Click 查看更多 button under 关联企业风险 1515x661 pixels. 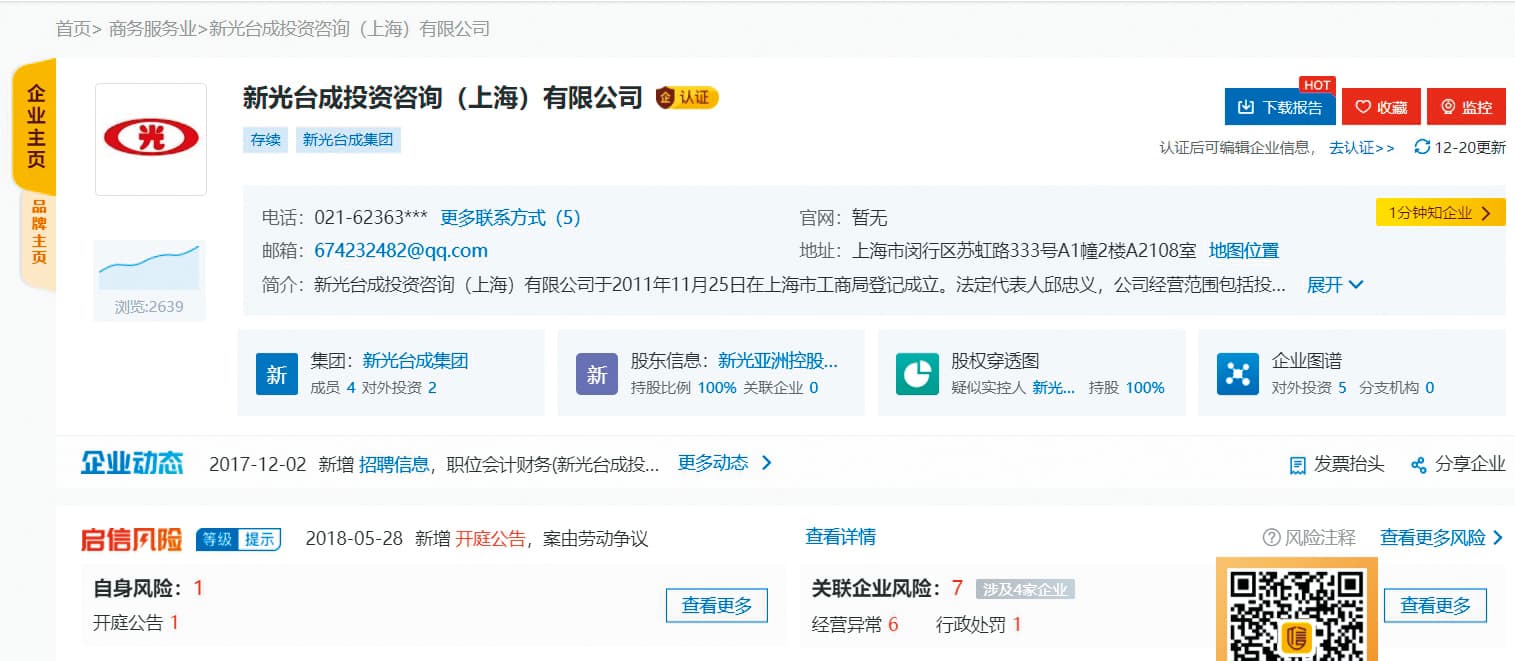(1436, 605)
